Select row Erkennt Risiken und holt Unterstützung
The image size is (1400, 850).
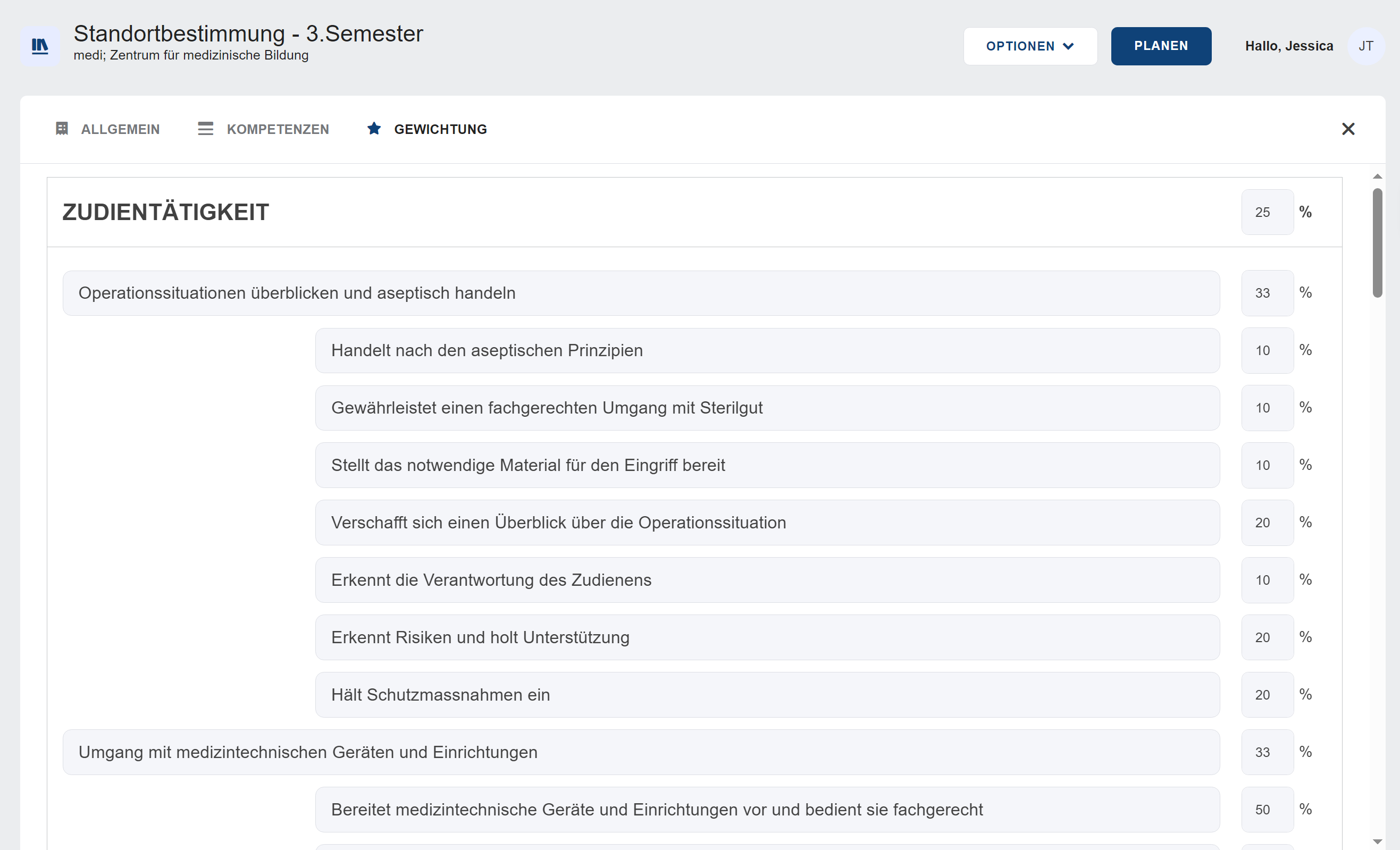[x=768, y=637]
